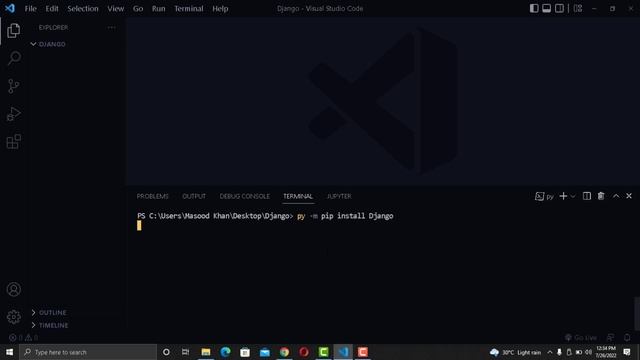This screenshot has height=360, width=640.
Task: Open Microsoft Store from taskbar
Action: [245, 352]
